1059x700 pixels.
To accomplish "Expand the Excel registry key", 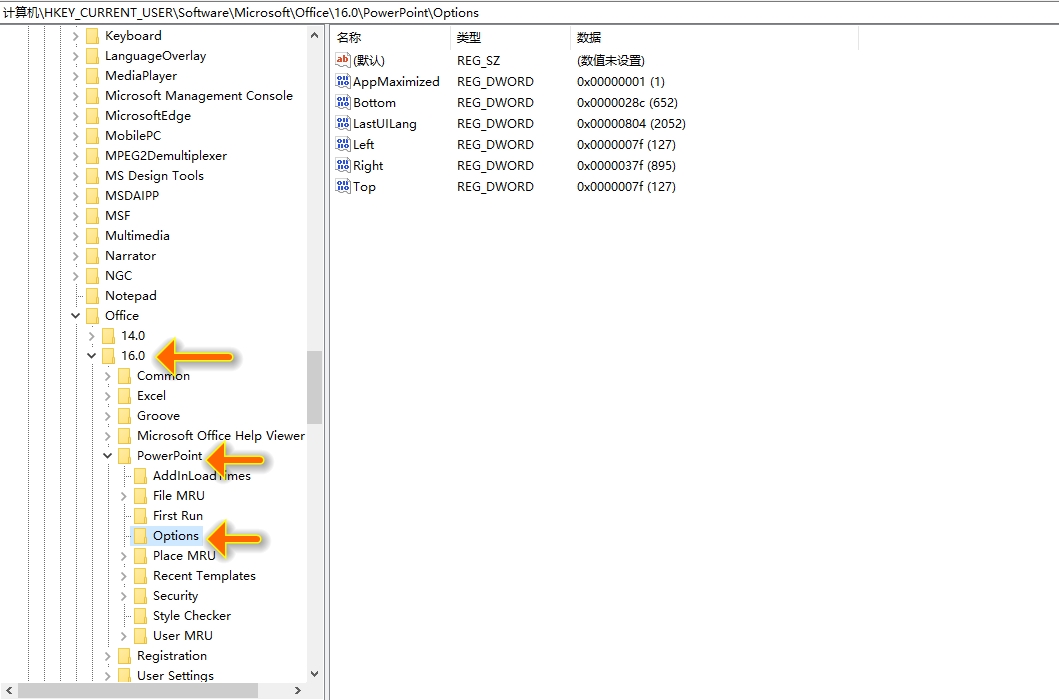I will pyautogui.click(x=107, y=395).
